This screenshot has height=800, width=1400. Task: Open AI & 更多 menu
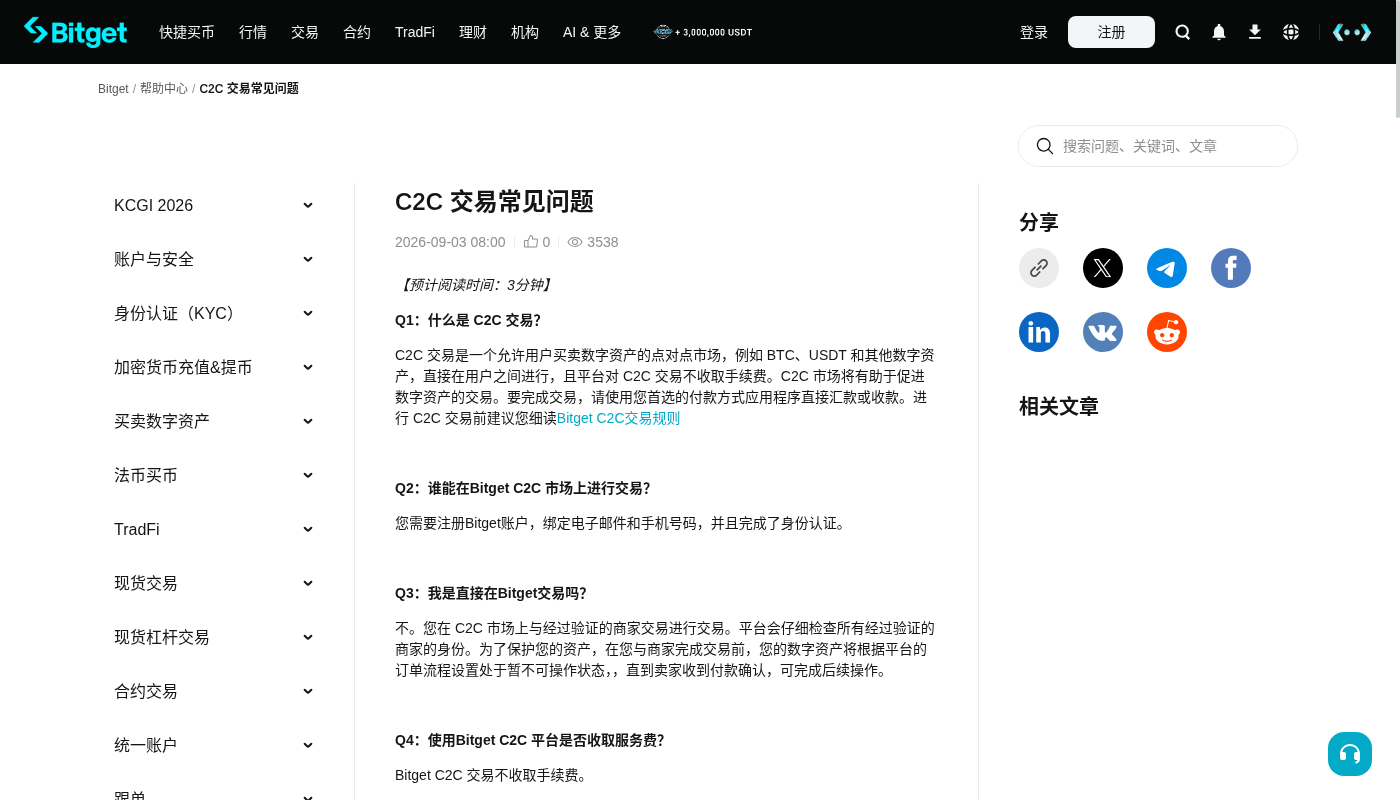[x=592, y=32]
